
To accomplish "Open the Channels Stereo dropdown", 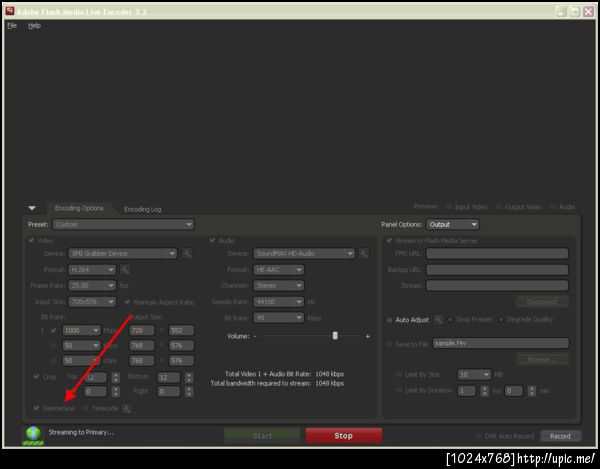I will [279, 285].
